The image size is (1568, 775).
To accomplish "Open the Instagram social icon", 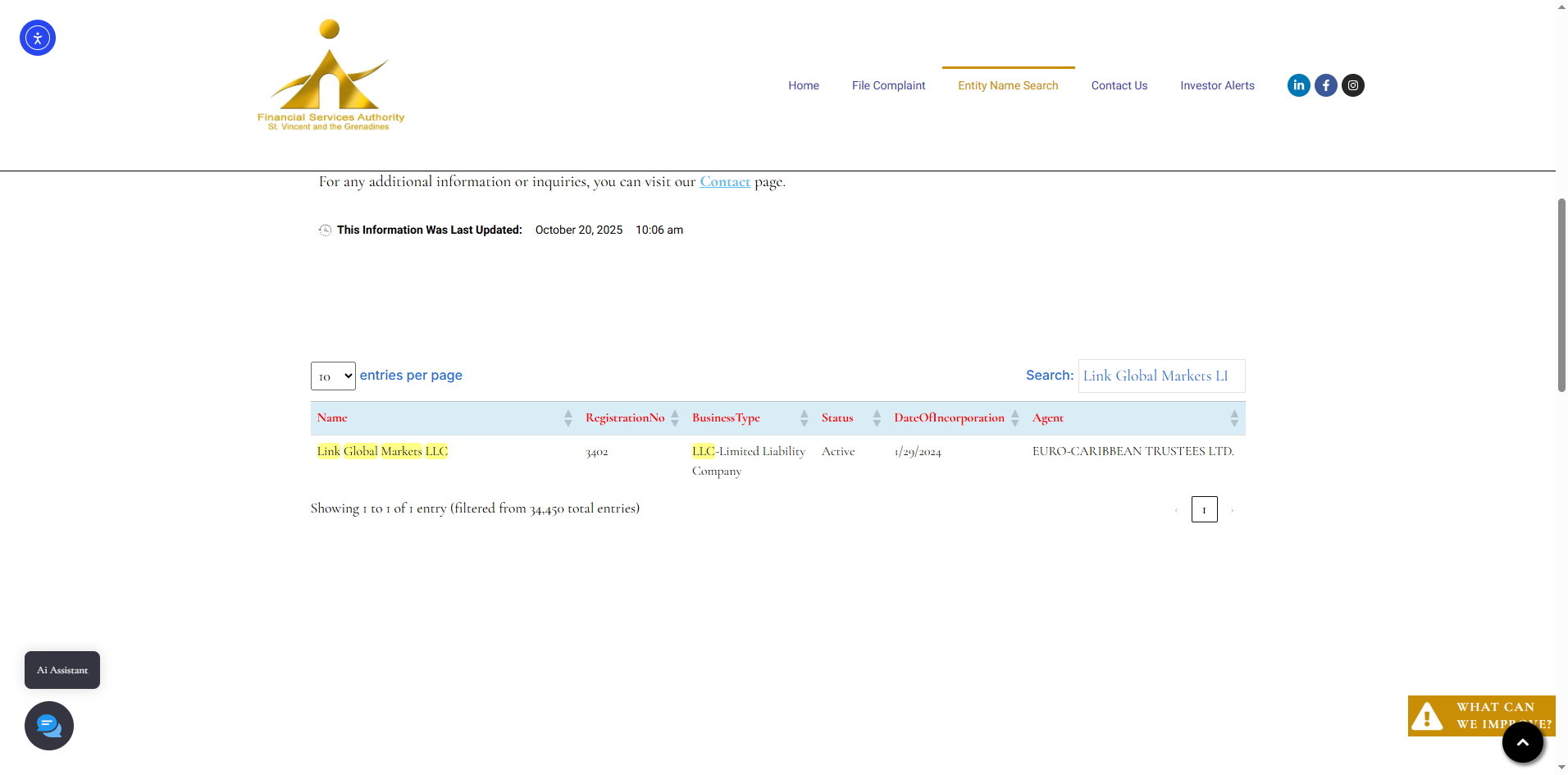I will tap(1352, 85).
